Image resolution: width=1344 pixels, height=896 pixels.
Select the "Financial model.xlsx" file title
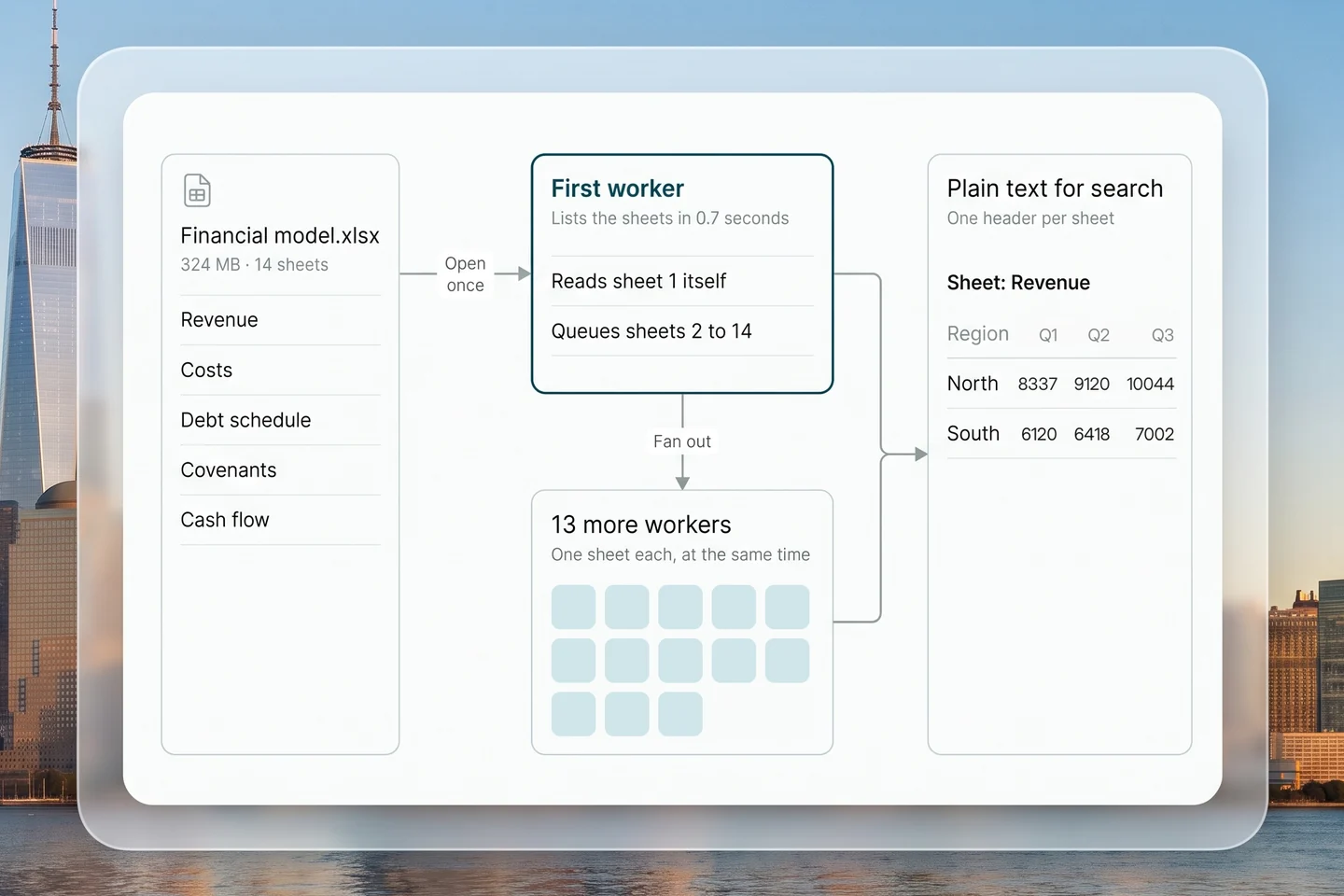click(280, 236)
